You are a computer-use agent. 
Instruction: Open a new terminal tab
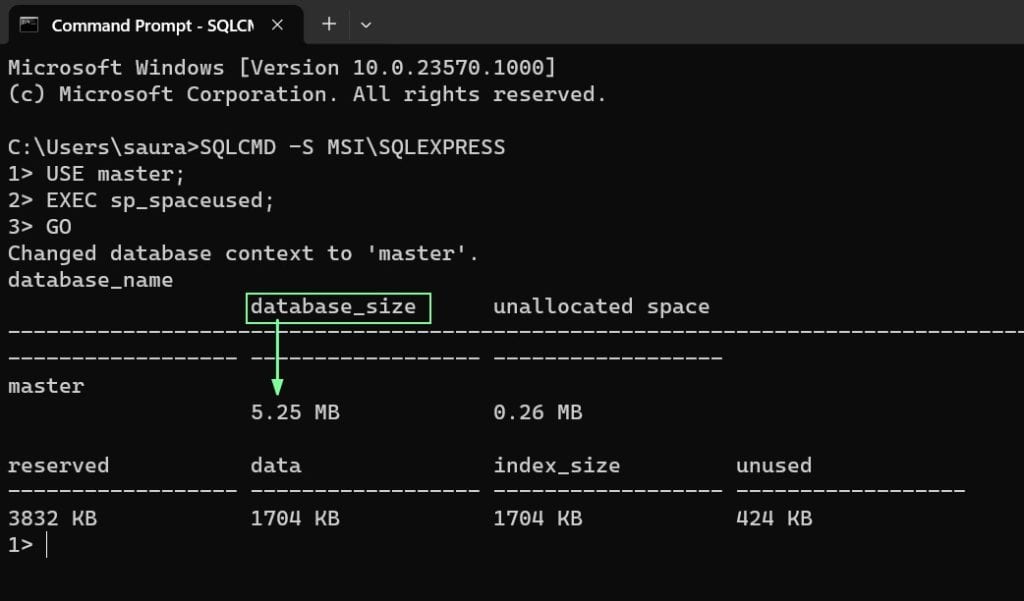pos(328,25)
